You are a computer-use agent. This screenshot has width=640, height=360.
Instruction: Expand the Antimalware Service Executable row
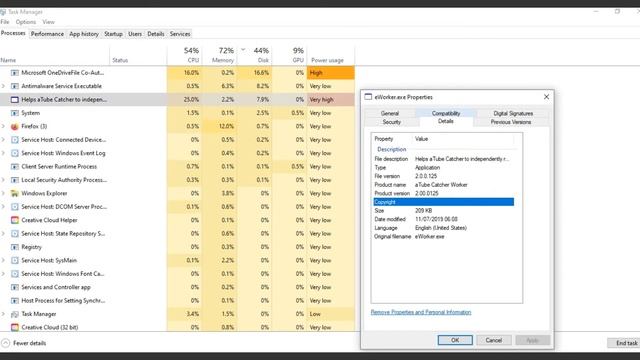click(3, 86)
